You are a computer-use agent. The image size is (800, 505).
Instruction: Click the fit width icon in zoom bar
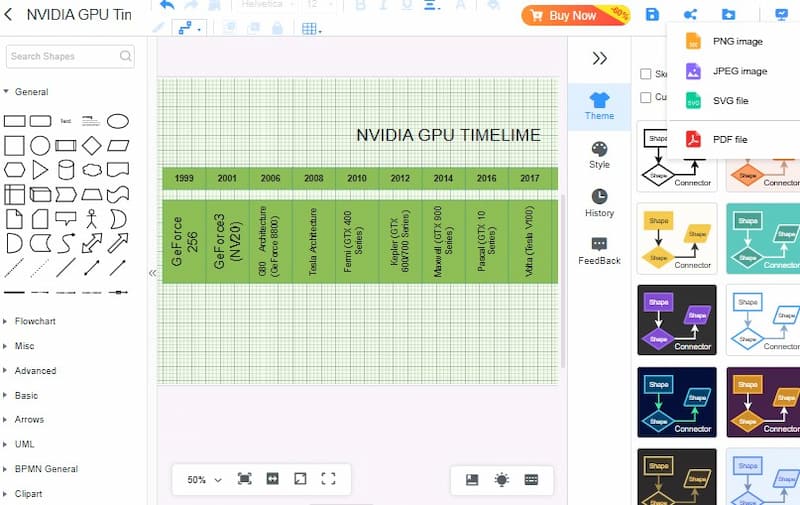pyautogui.click(x=272, y=478)
